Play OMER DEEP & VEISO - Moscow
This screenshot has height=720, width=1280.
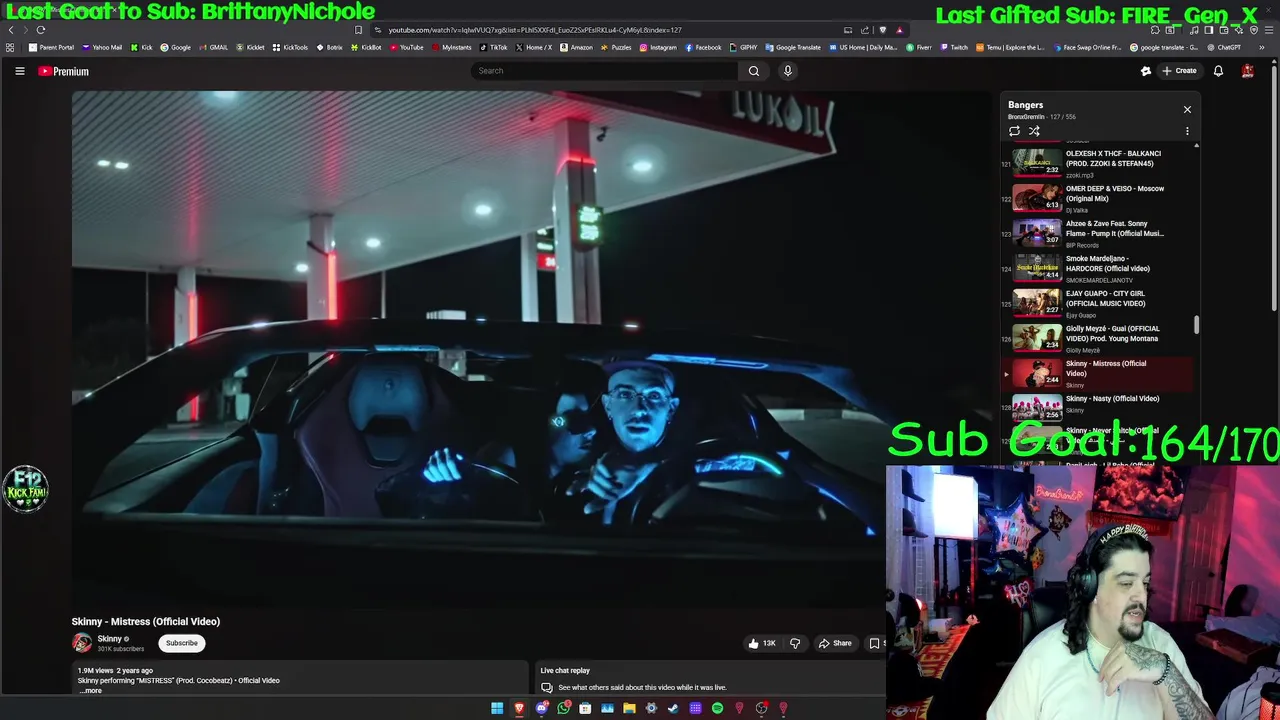(1097, 198)
